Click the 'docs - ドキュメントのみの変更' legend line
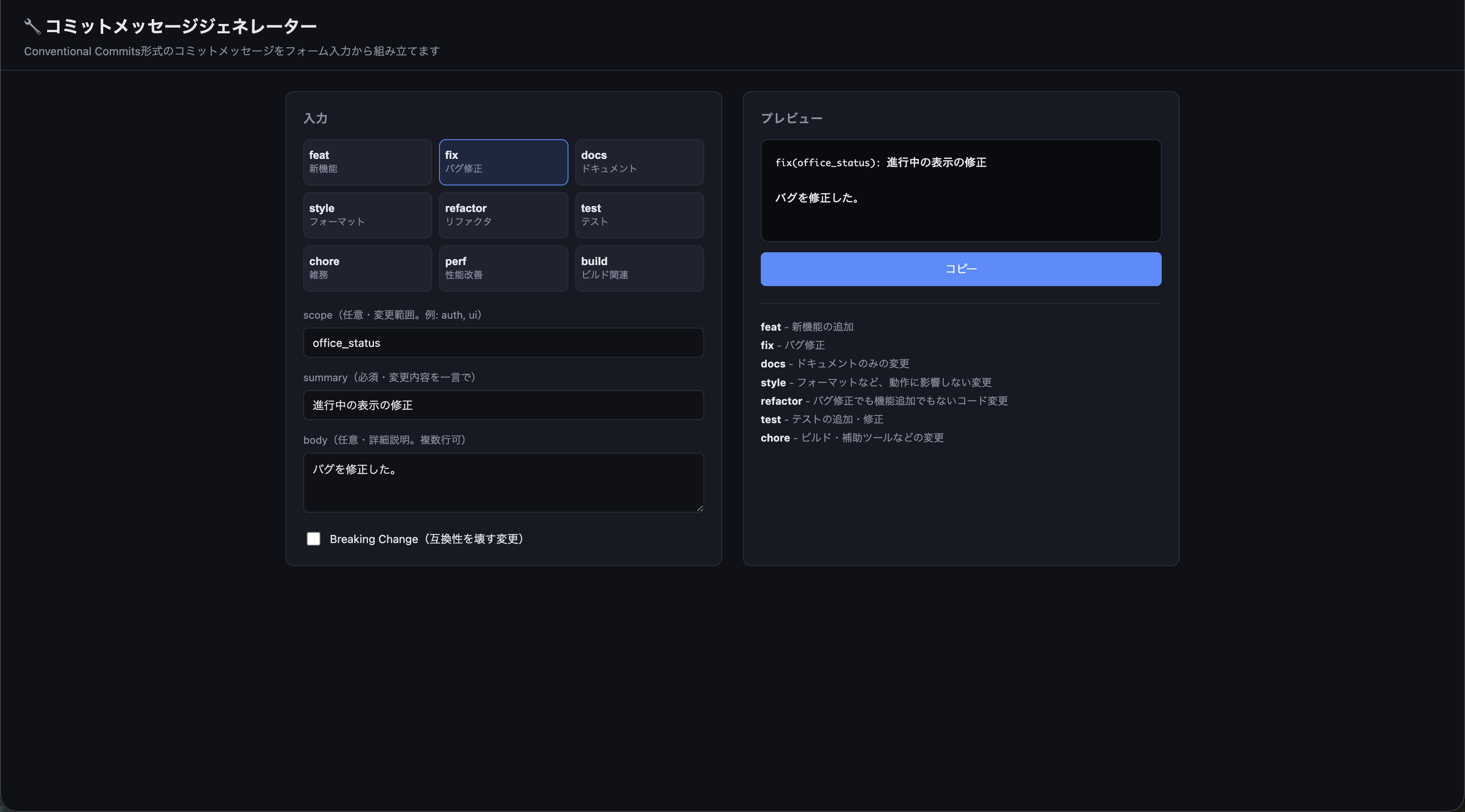The width and height of the screenshot is (1465, 812). click(834, 363)
